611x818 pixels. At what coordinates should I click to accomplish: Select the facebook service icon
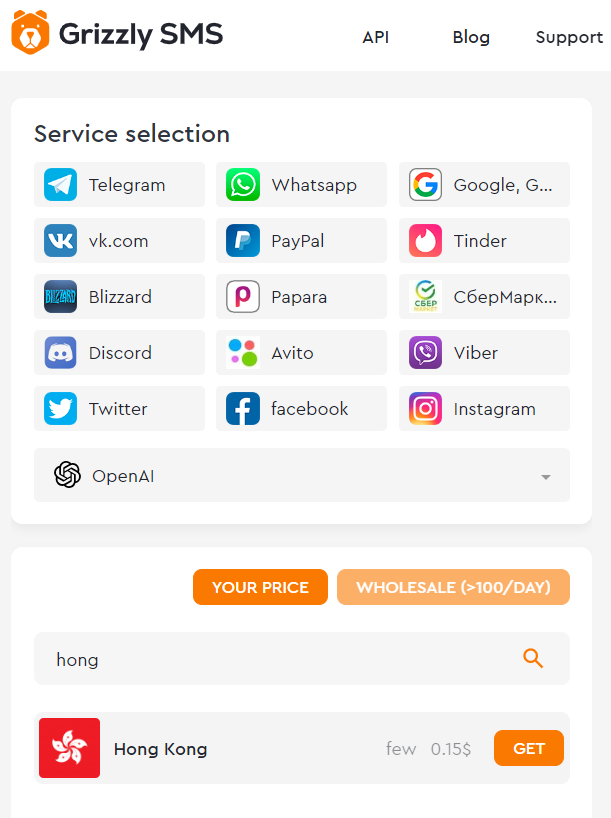[243, 408]
